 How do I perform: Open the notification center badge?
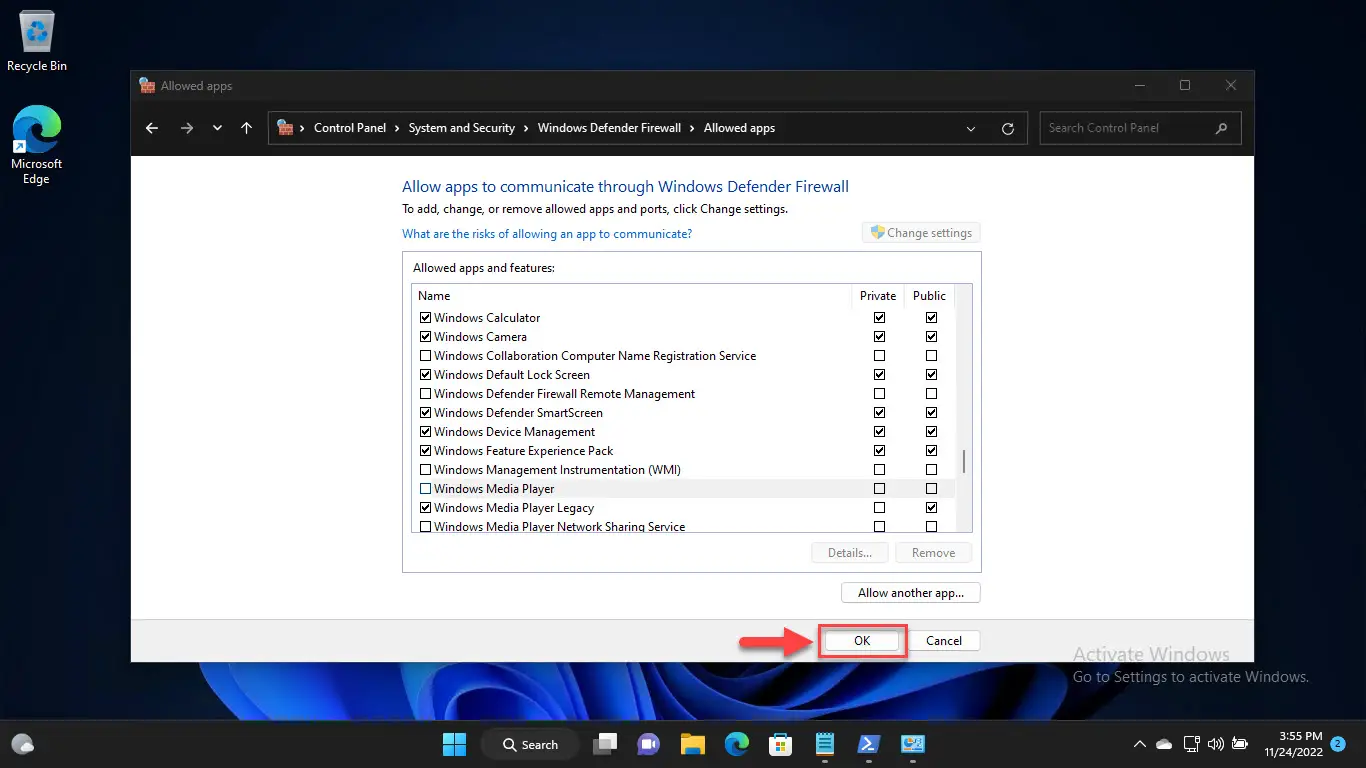[1337, 744]
